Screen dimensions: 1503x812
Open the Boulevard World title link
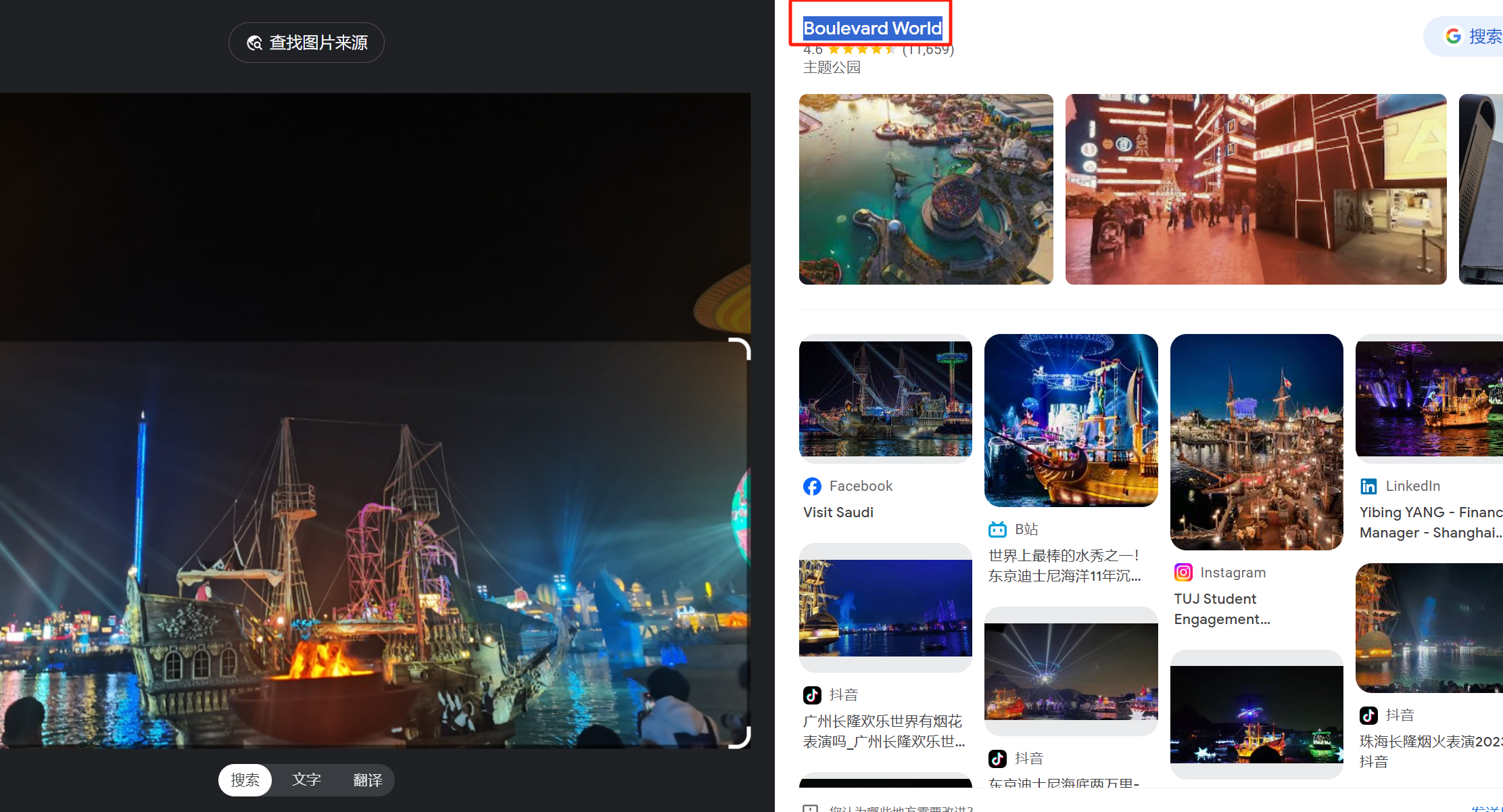(872, 28)
